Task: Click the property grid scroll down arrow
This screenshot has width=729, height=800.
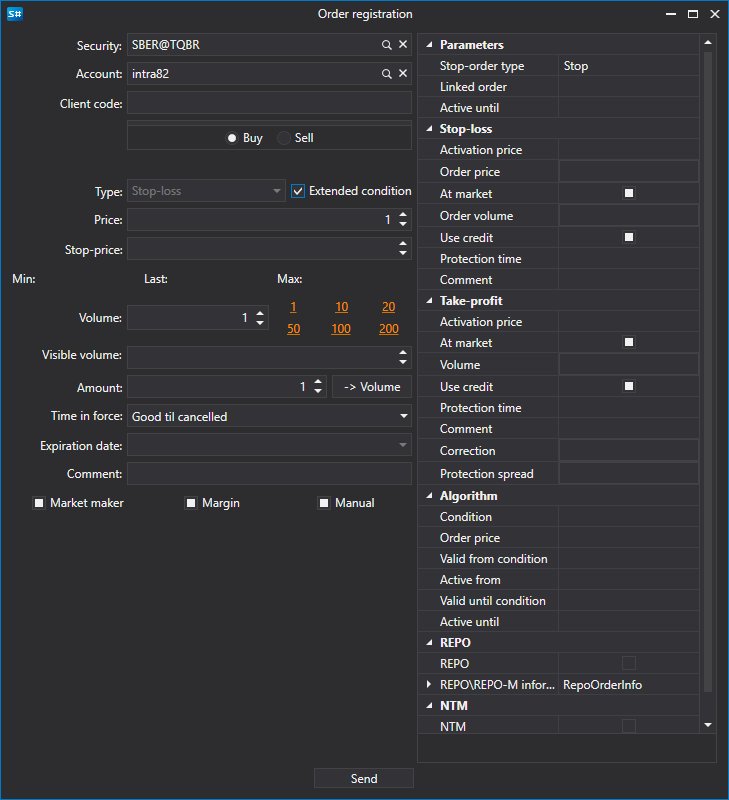Action: pos(708,725)
